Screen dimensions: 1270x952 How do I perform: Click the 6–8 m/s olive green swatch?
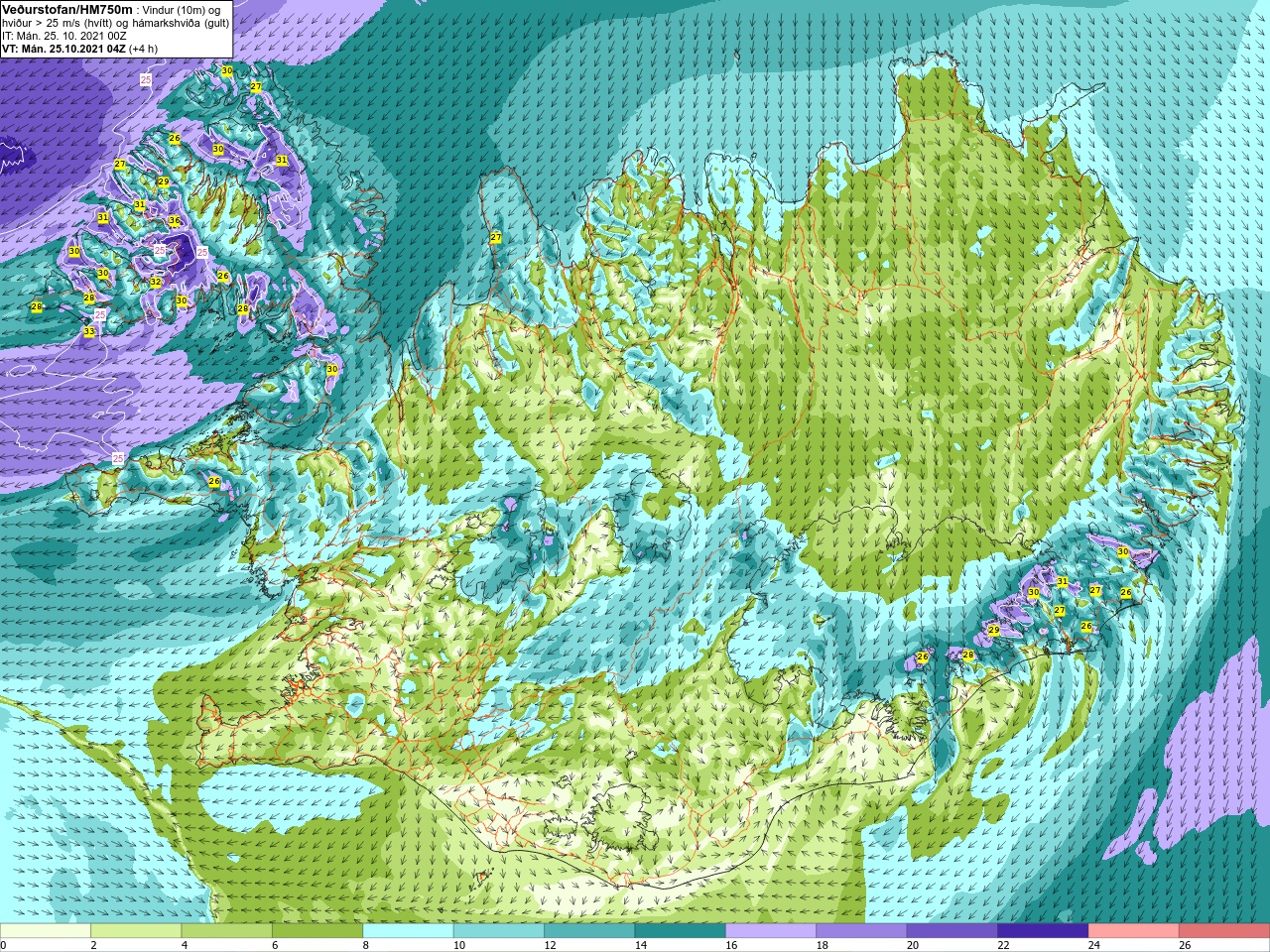click(317, 930)
